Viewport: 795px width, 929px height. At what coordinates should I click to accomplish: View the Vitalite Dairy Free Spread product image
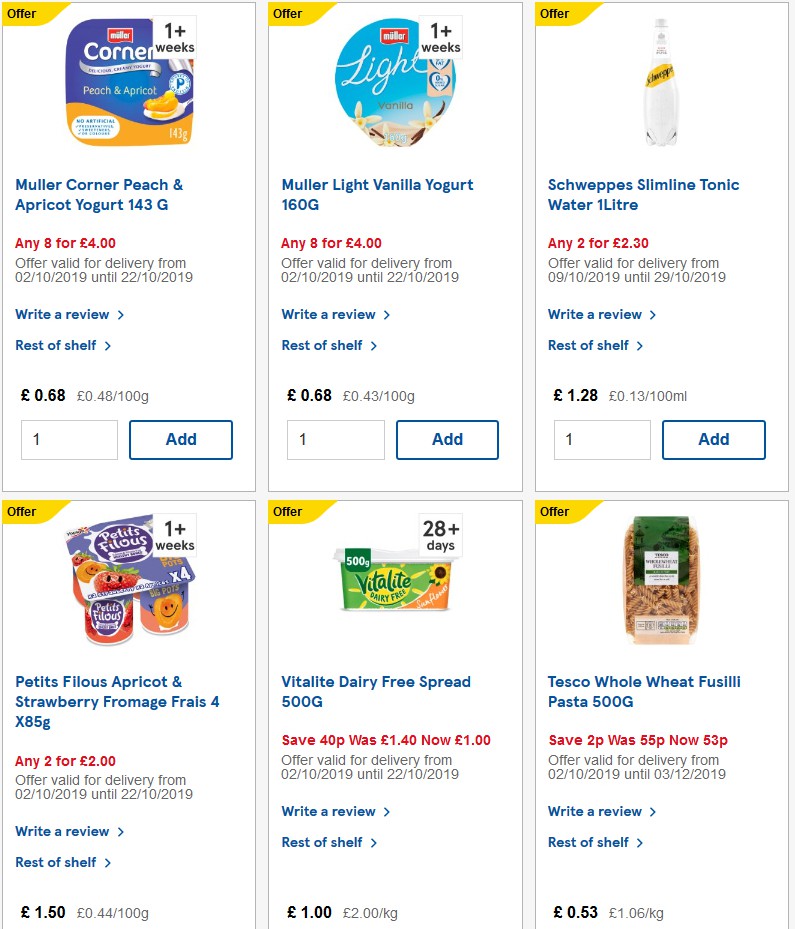(396, 580)
